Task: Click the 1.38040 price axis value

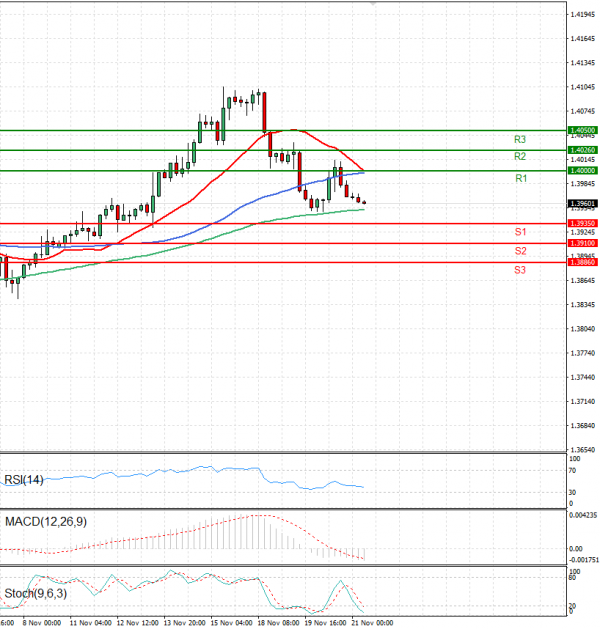Action: coord(583,329)
